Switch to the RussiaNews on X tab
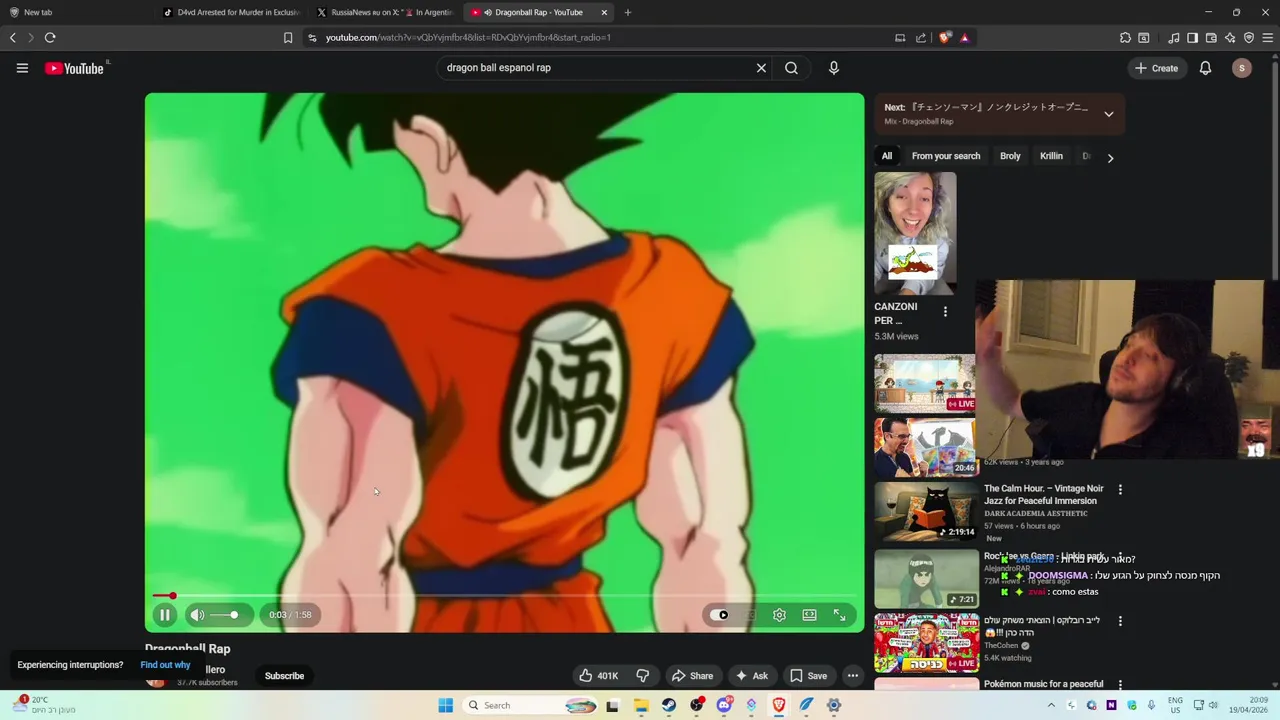The image size is (1280, 720). (x=384, y=12)
